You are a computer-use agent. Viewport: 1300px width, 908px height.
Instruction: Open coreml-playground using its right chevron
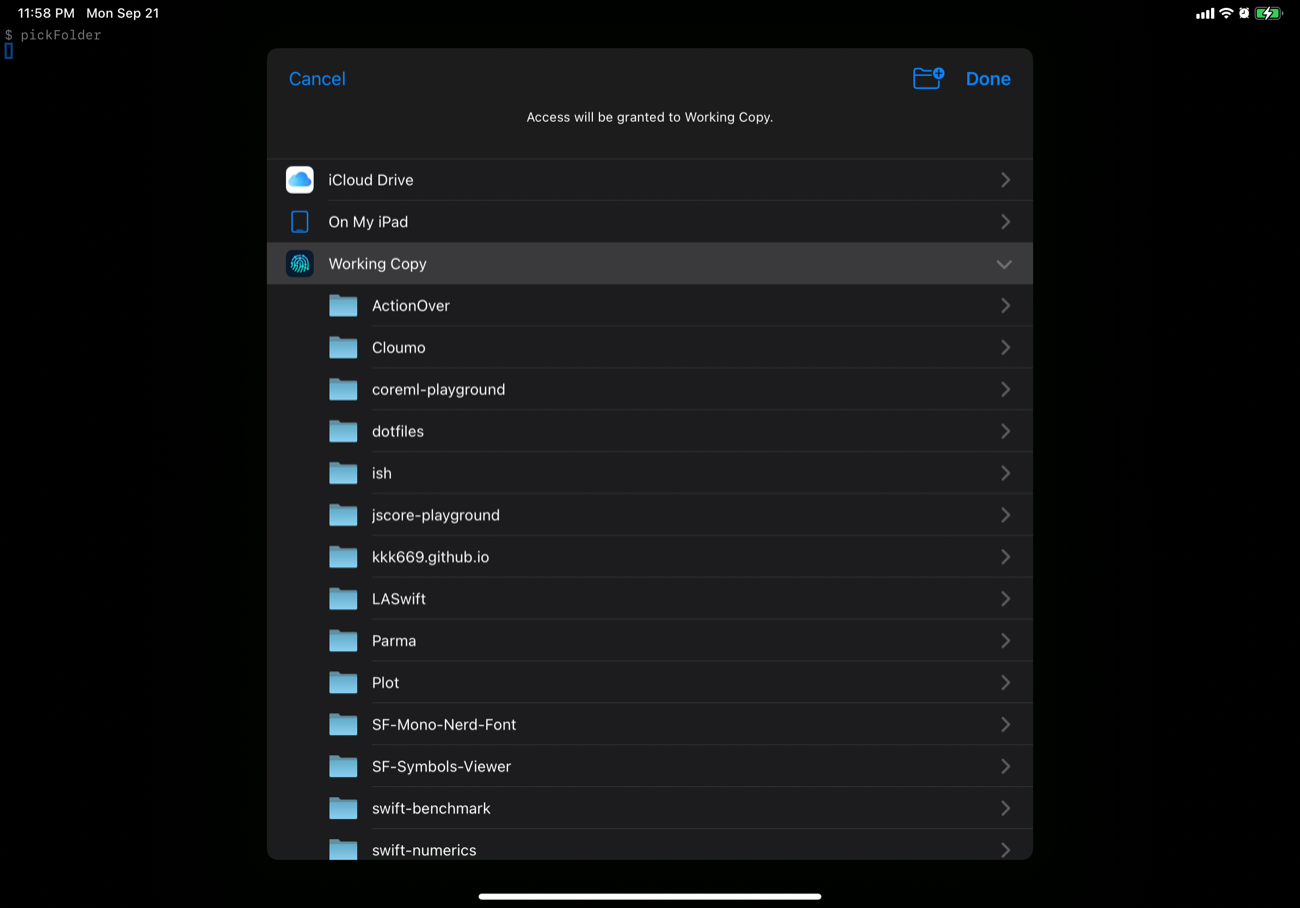pos(1005,390)
